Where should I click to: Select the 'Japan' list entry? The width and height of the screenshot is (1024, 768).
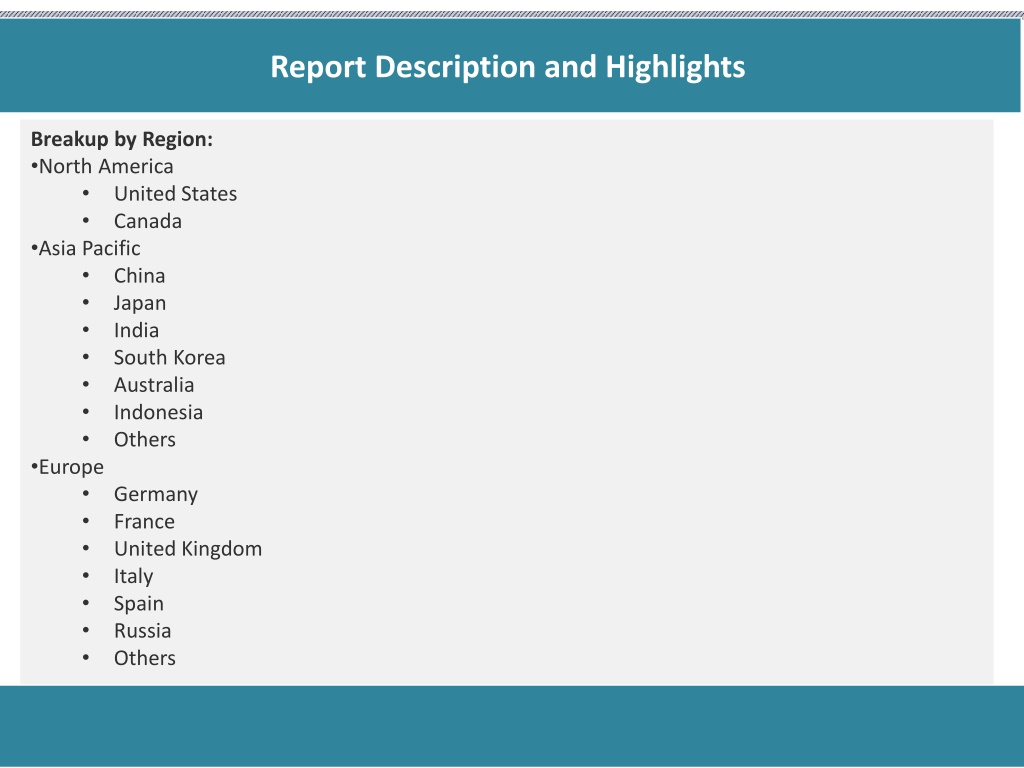click(140, 303)
